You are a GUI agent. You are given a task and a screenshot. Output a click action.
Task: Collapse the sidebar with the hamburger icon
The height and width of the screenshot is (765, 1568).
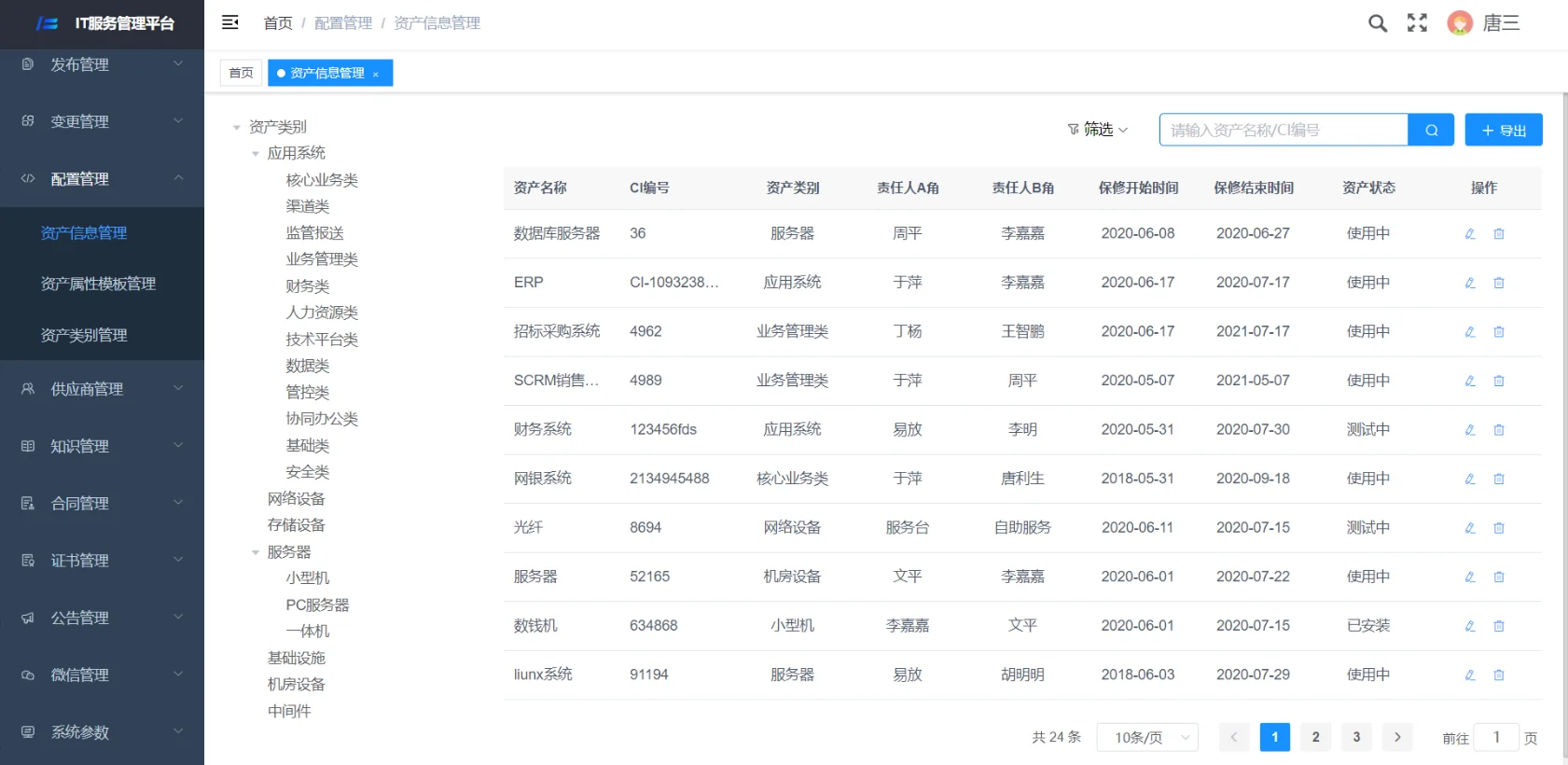point(230,22)
